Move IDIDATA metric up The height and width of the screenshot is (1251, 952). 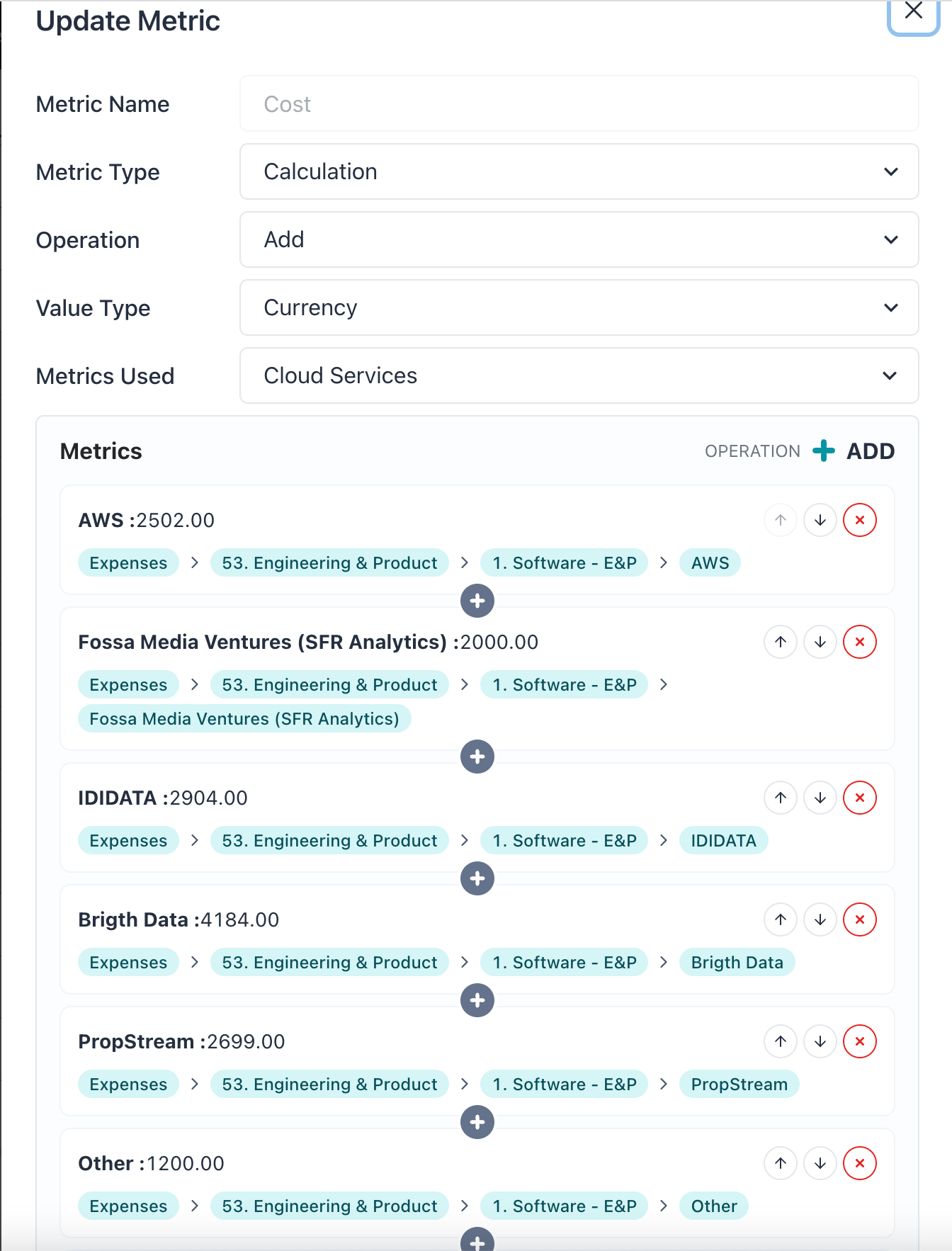point(781,798)
